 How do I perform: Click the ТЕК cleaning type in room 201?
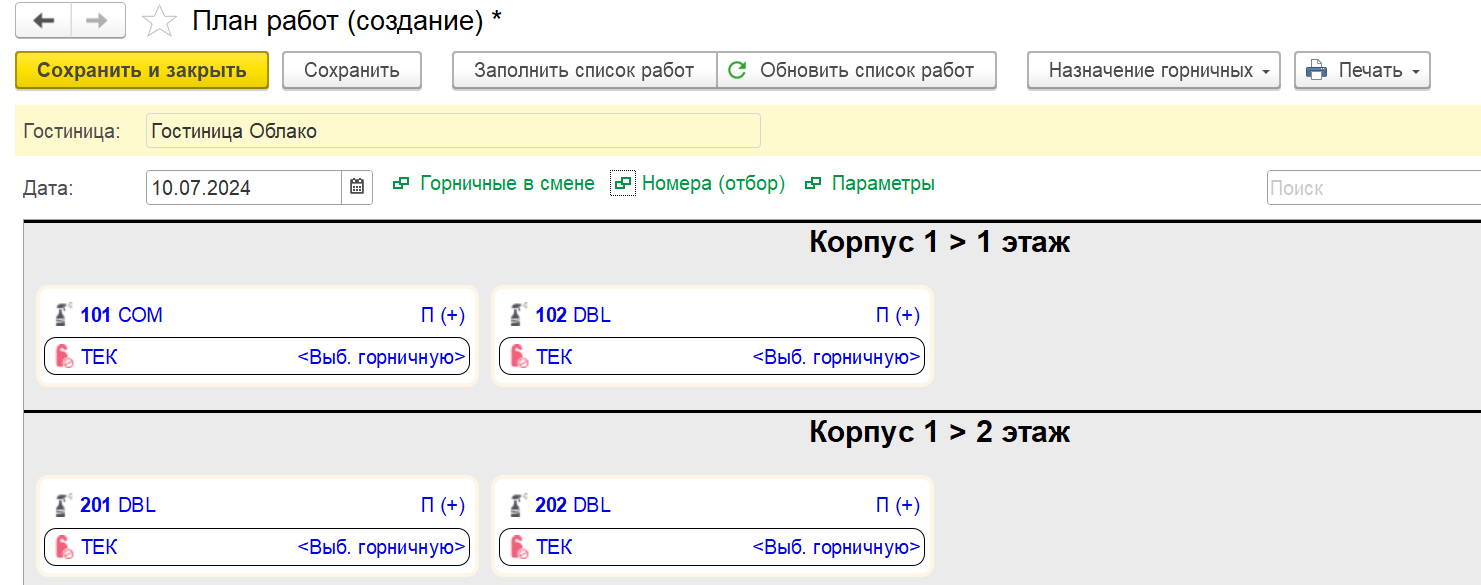[99, 547]
